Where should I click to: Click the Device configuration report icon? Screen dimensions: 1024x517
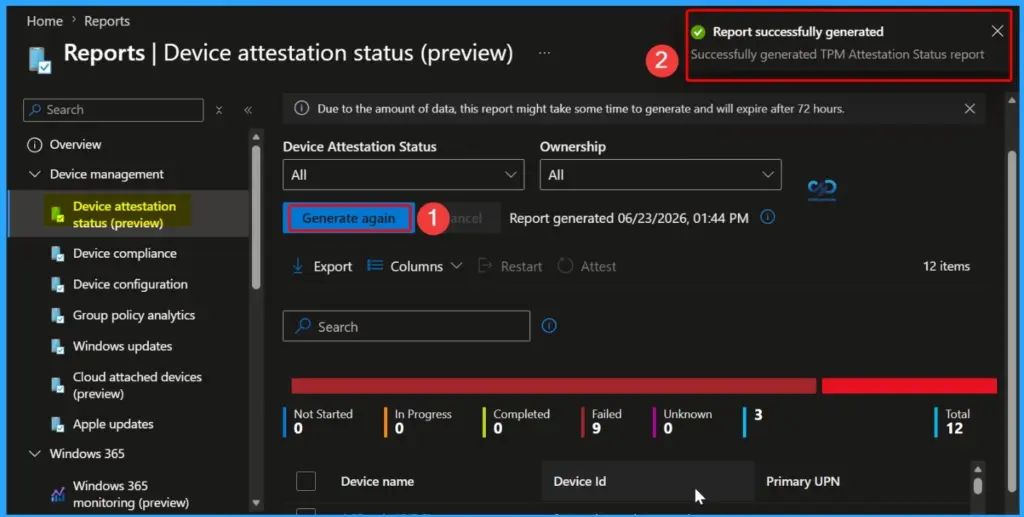tap(57, 285)
